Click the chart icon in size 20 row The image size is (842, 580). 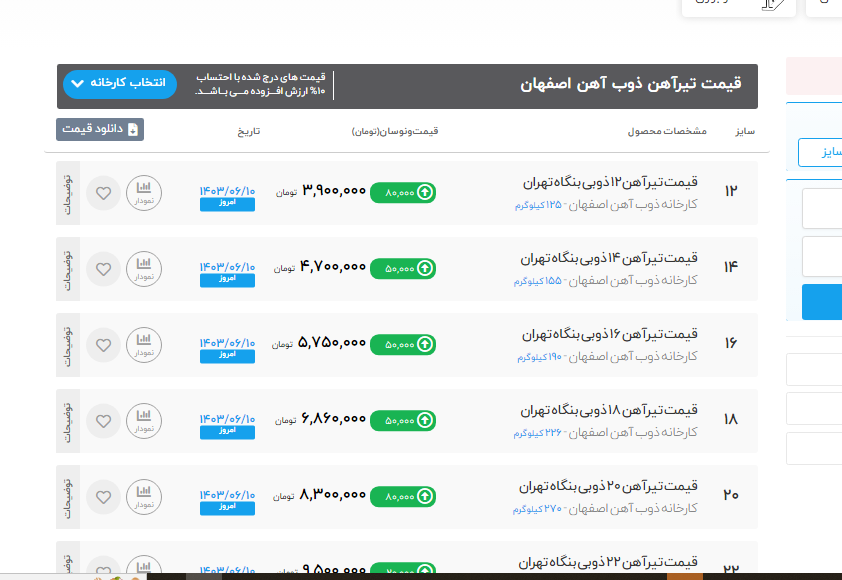[x=144, y=497]
